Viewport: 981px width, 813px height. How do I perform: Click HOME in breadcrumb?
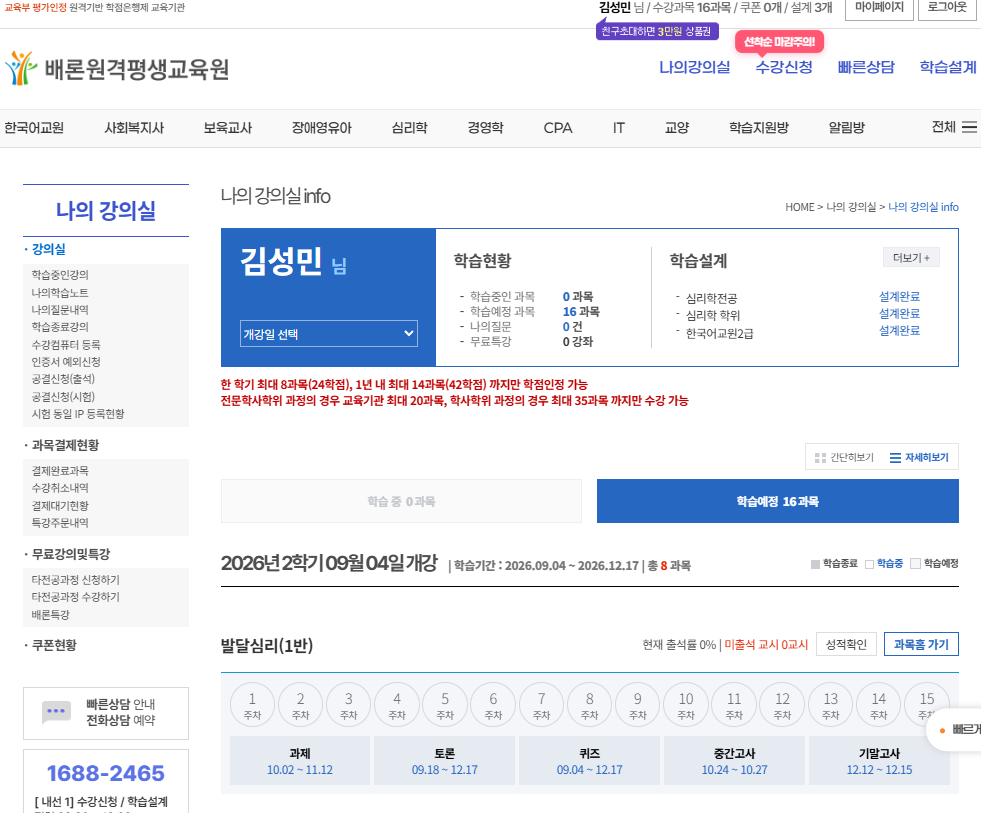(800, 207)
